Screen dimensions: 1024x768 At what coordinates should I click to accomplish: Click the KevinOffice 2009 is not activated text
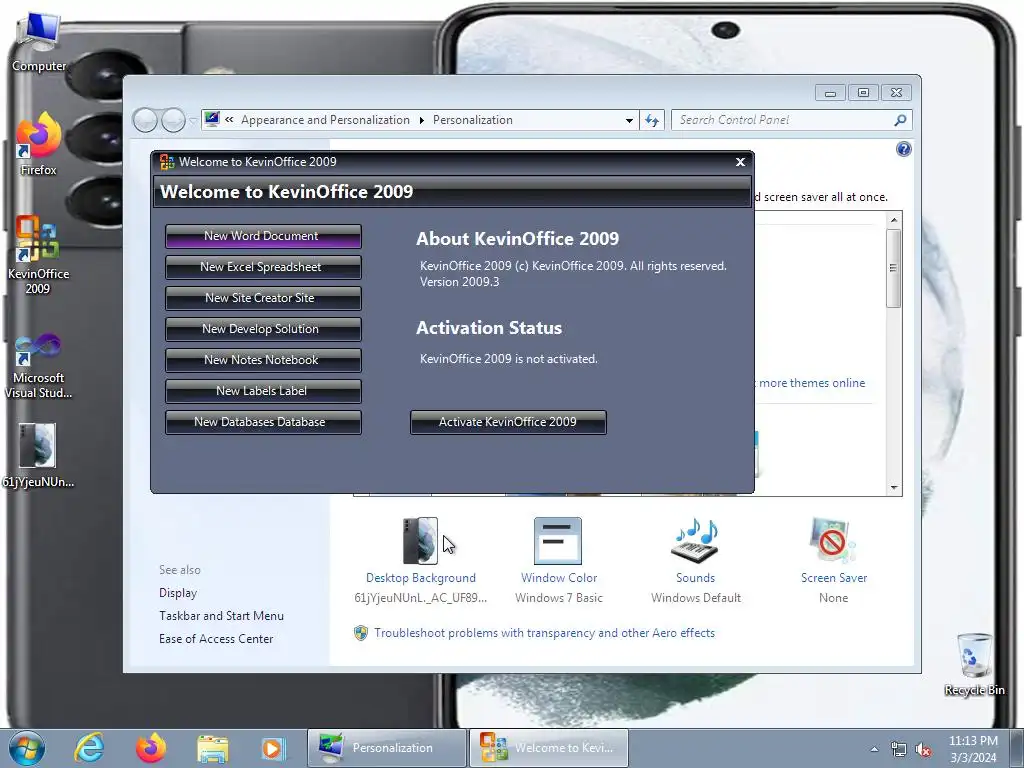click(509, 359)
